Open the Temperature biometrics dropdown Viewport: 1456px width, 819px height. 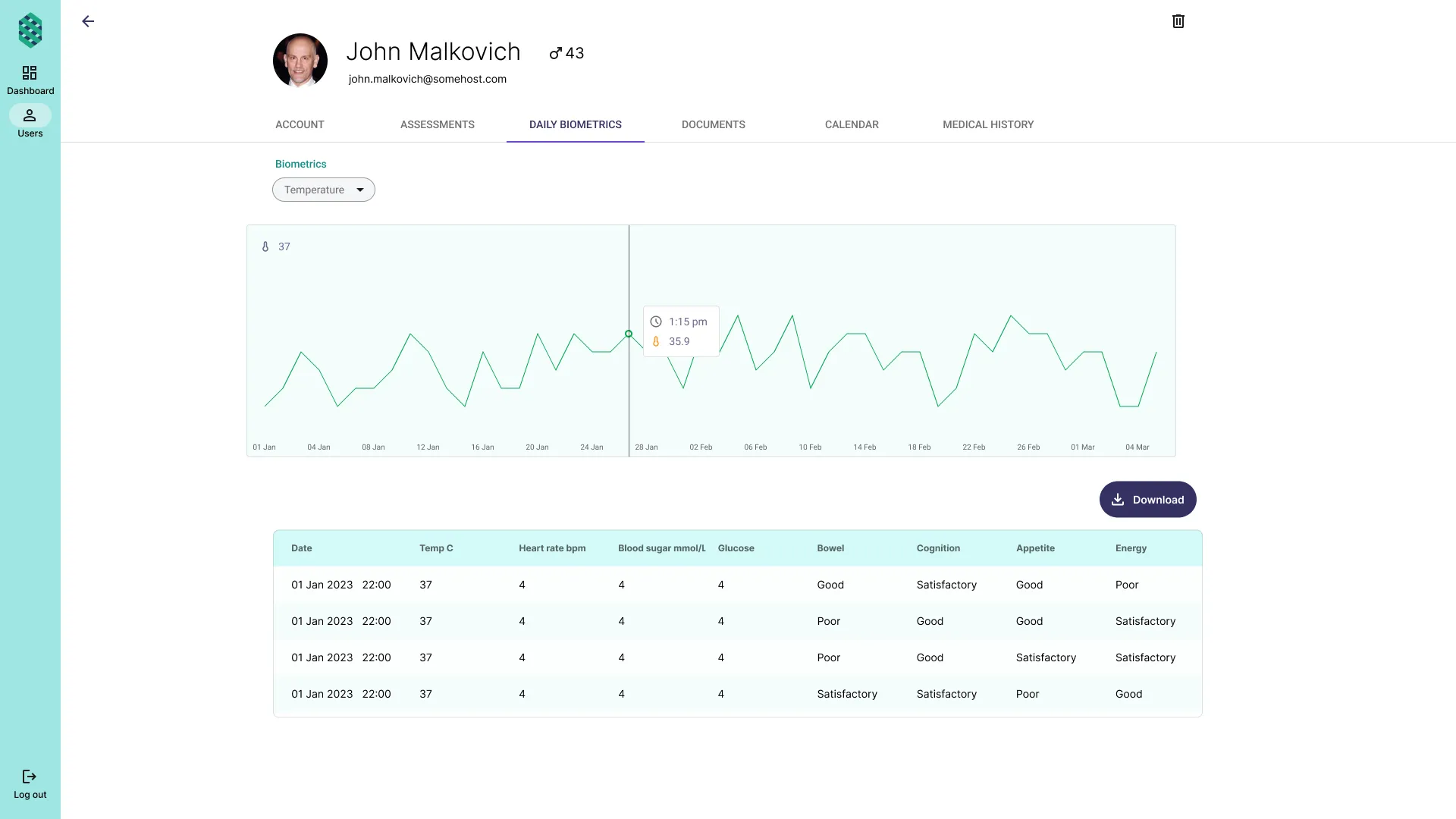click(315, 190)
